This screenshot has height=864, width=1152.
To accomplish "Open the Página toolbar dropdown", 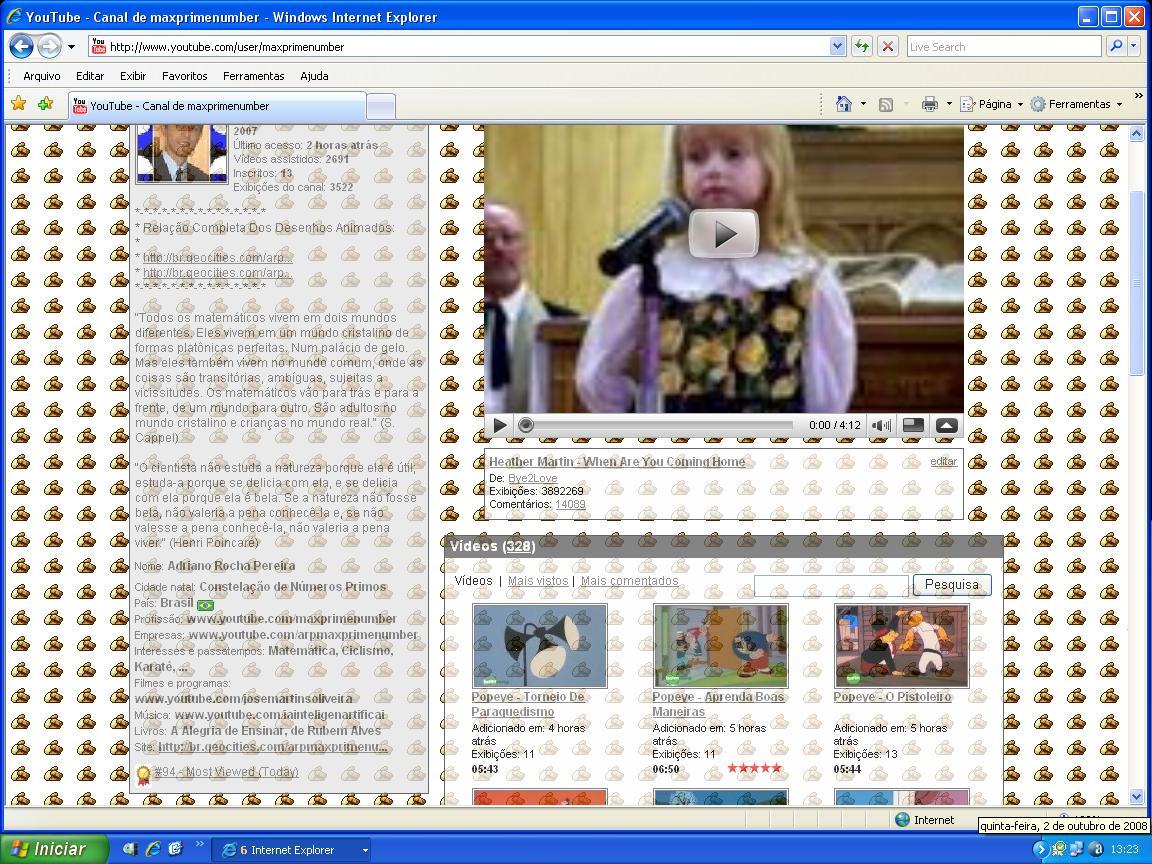I will coord(991,104).
